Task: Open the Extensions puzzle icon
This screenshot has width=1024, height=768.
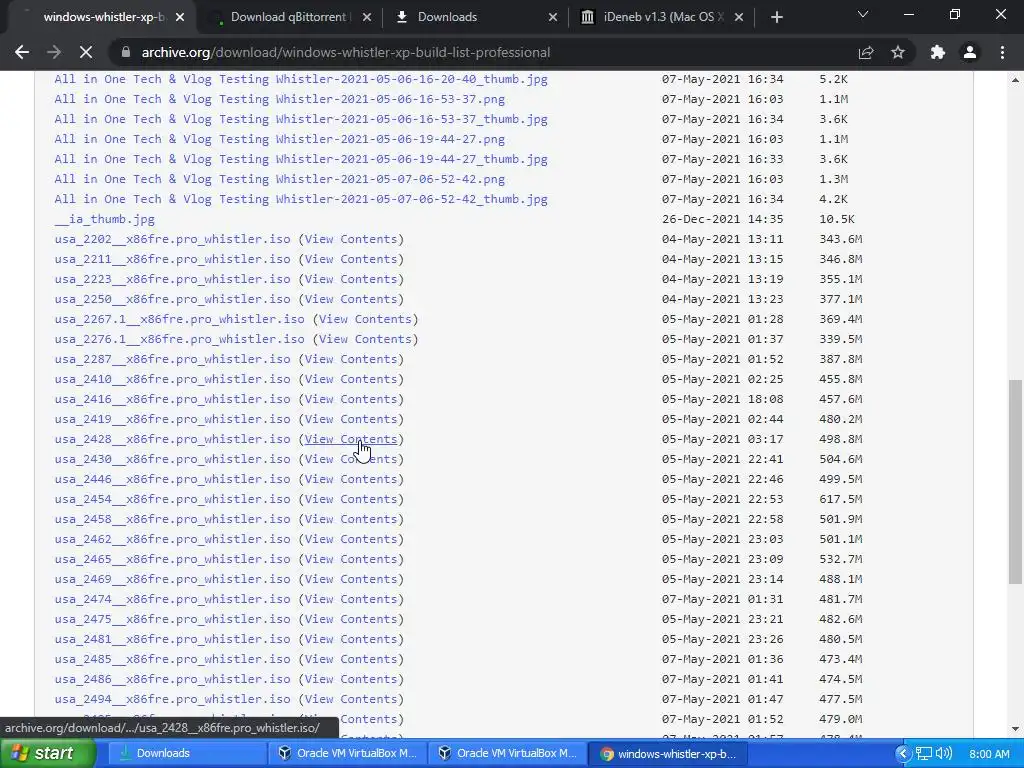Action: [x=938, y=52]
